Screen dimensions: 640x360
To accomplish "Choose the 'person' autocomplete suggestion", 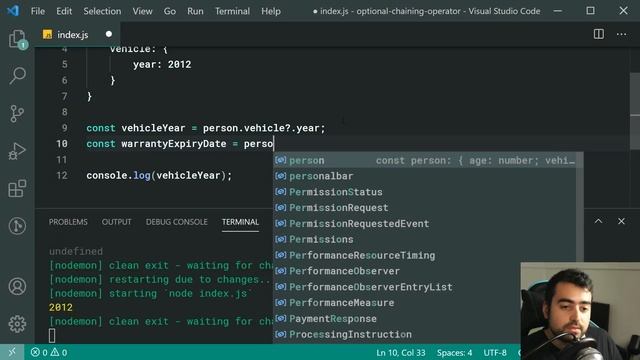I will tap(424, 160).
